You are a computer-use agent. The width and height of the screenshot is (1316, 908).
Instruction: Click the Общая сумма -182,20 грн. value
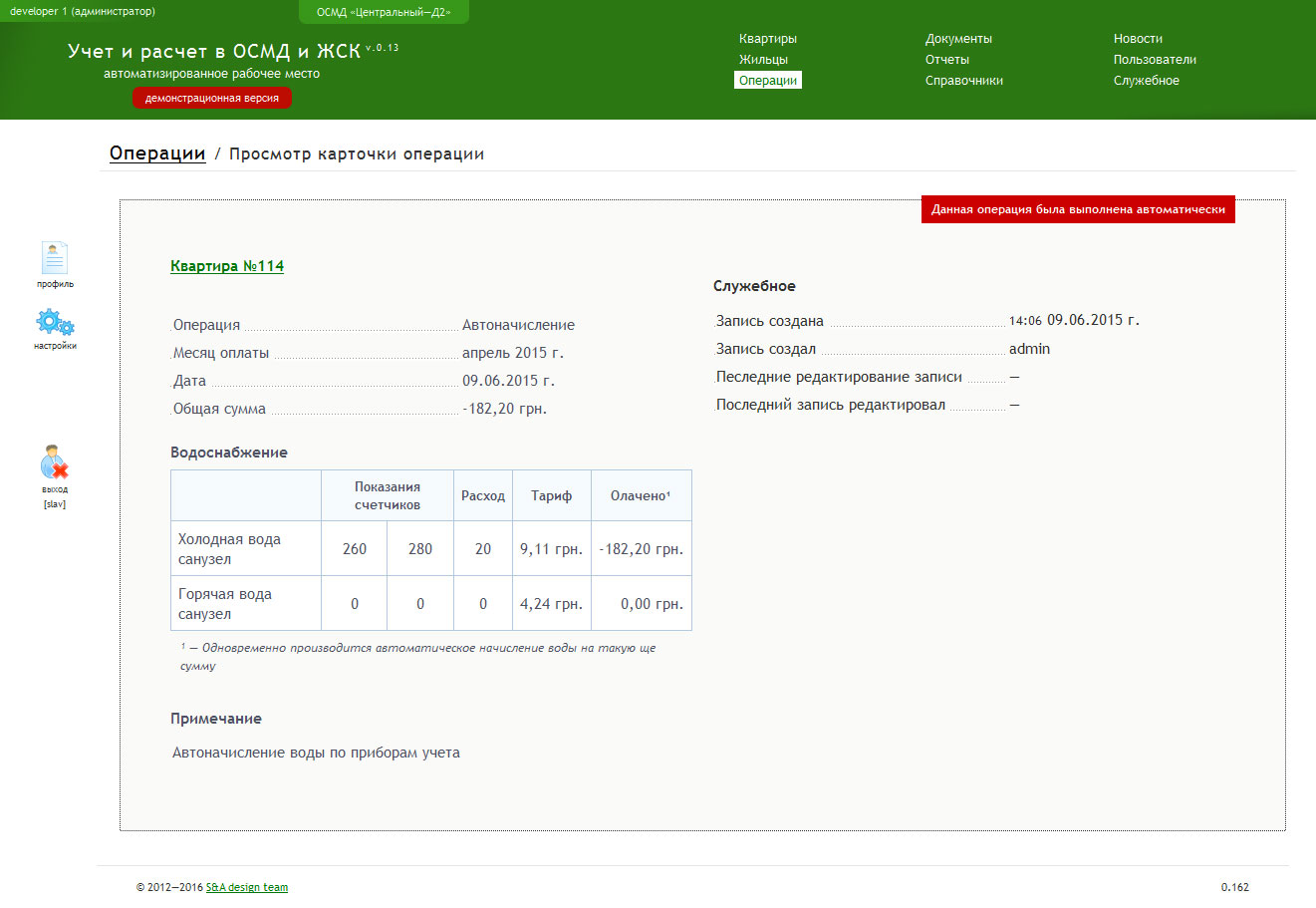[x=504, y=409]
